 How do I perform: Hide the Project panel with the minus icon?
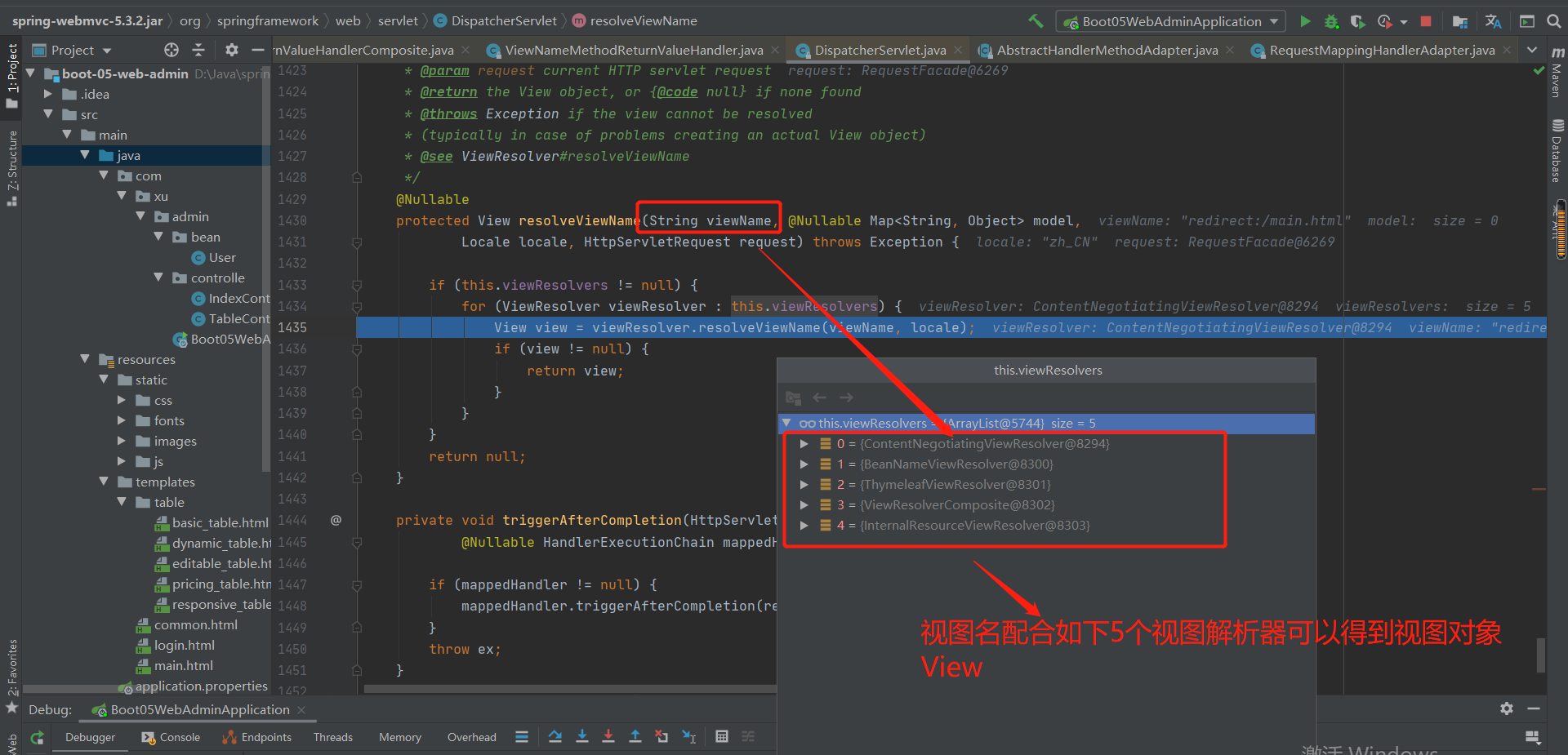point(258,50)
